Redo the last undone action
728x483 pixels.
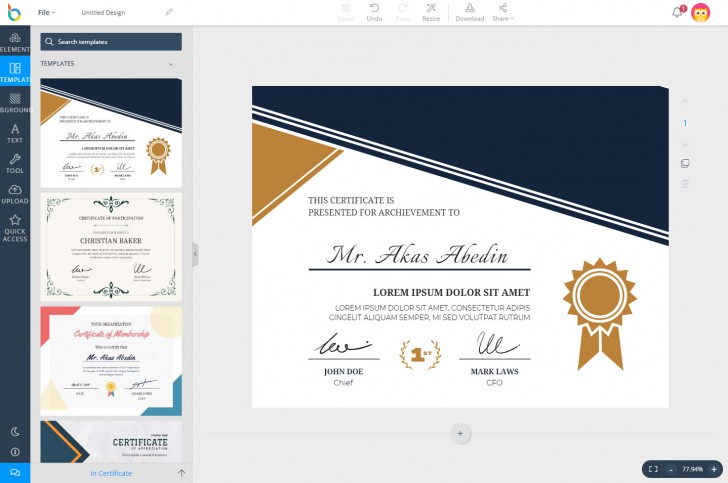click(x=403, y=13)
